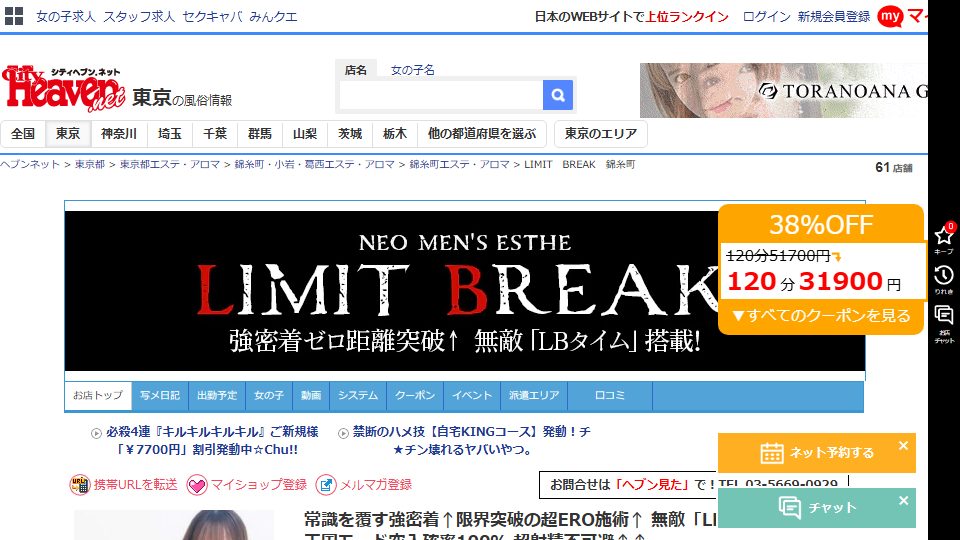
Task: Click 錦糸町エステ・アロマ breadcrumb link
Action: coord(459,164)
